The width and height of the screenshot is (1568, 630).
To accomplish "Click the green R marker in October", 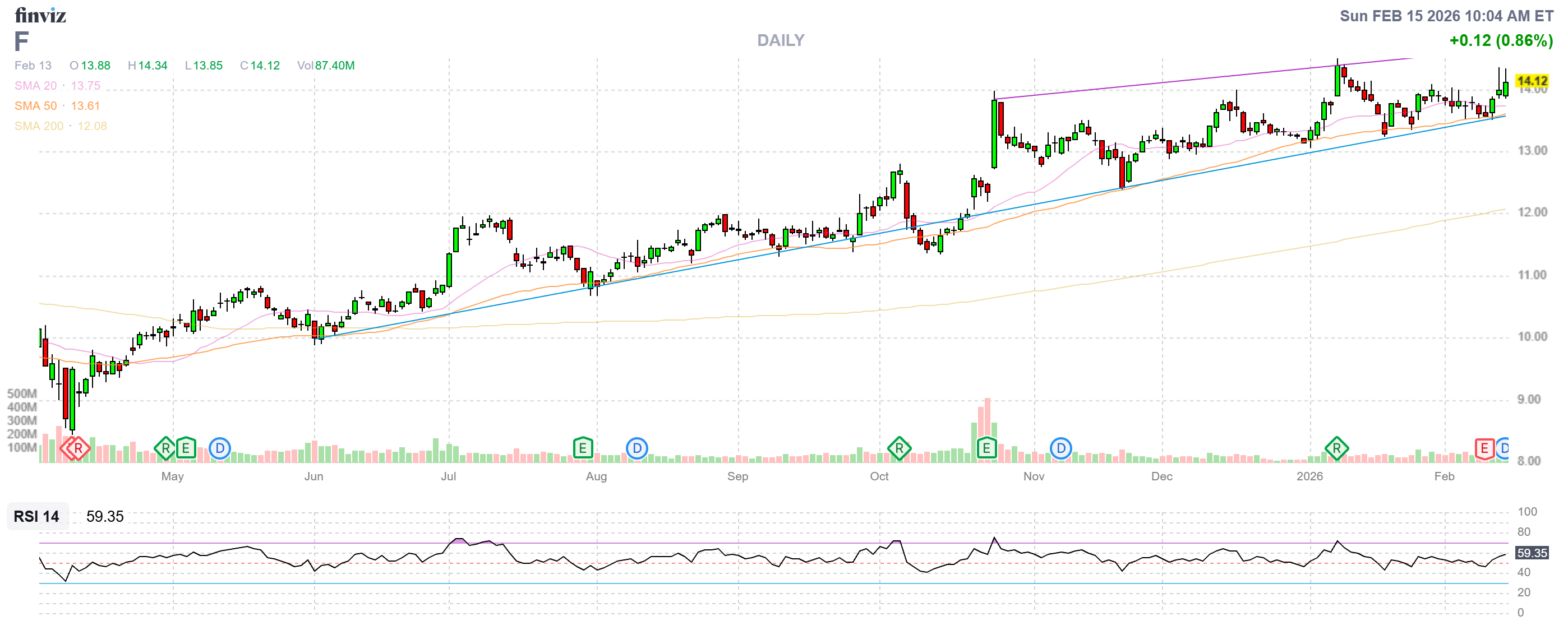I will [899, 449].
